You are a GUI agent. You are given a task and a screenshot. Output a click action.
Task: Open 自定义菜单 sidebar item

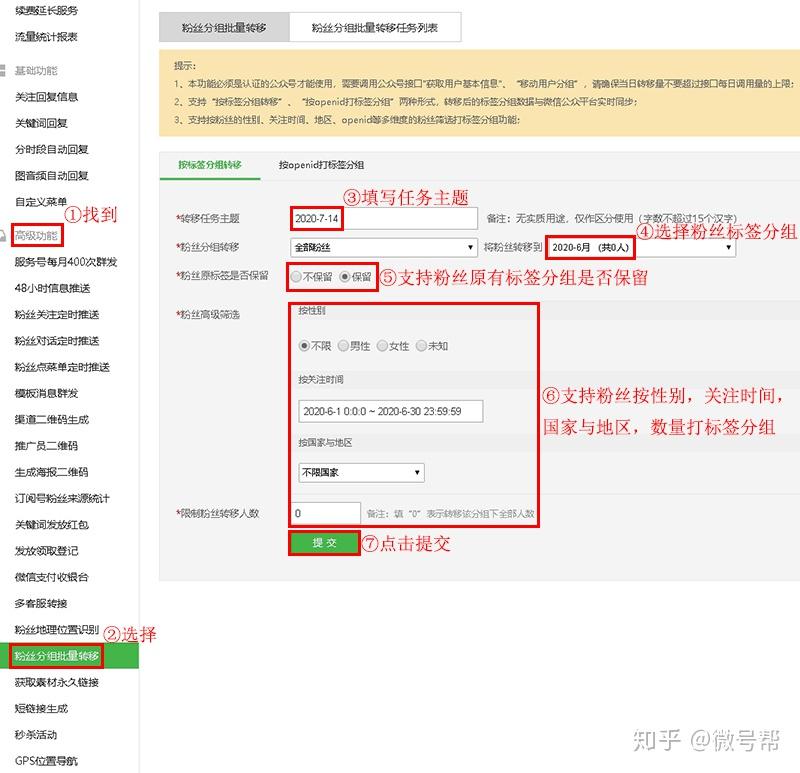(41, 202)
